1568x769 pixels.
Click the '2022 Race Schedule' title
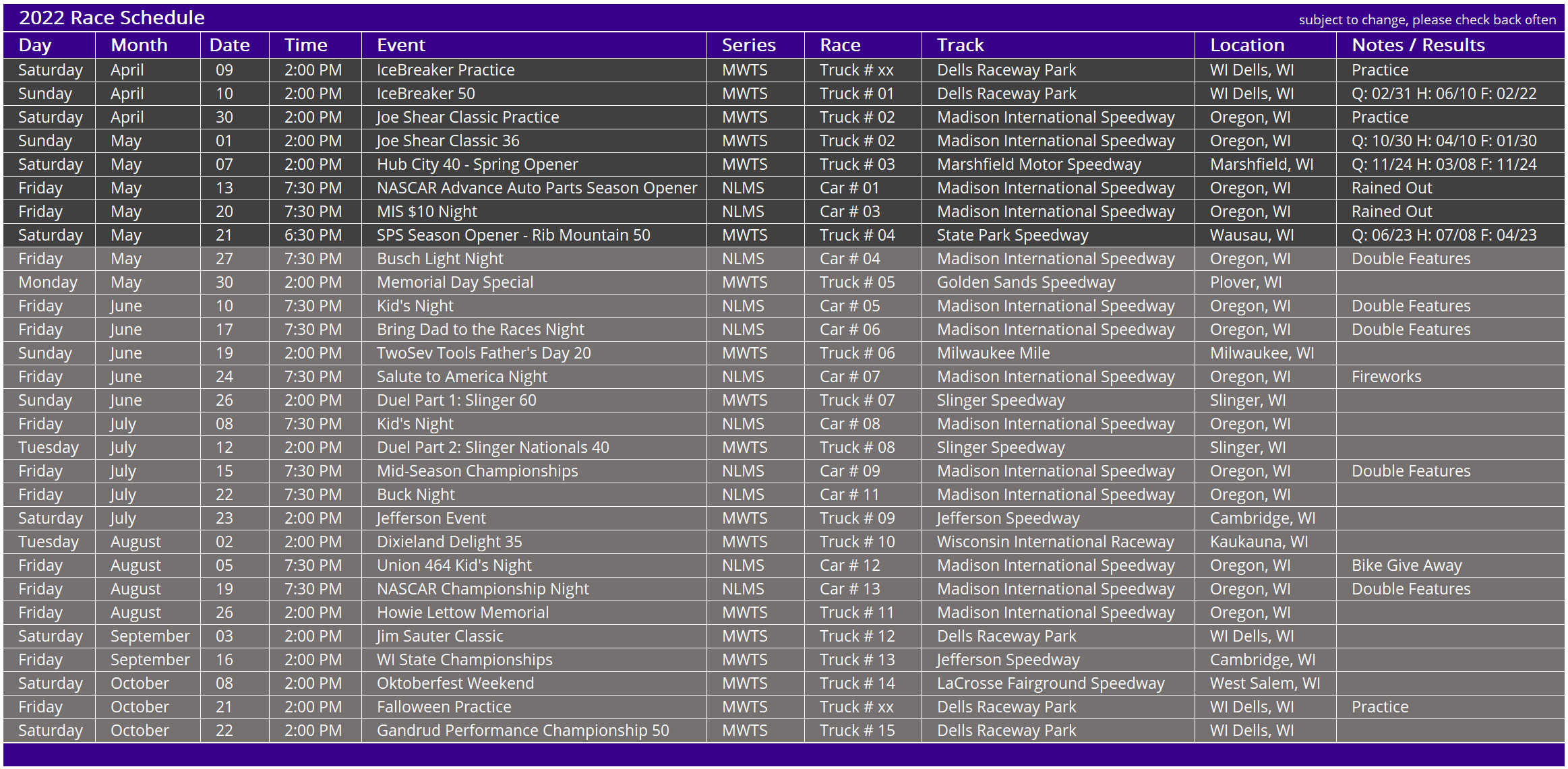(112, 18)
